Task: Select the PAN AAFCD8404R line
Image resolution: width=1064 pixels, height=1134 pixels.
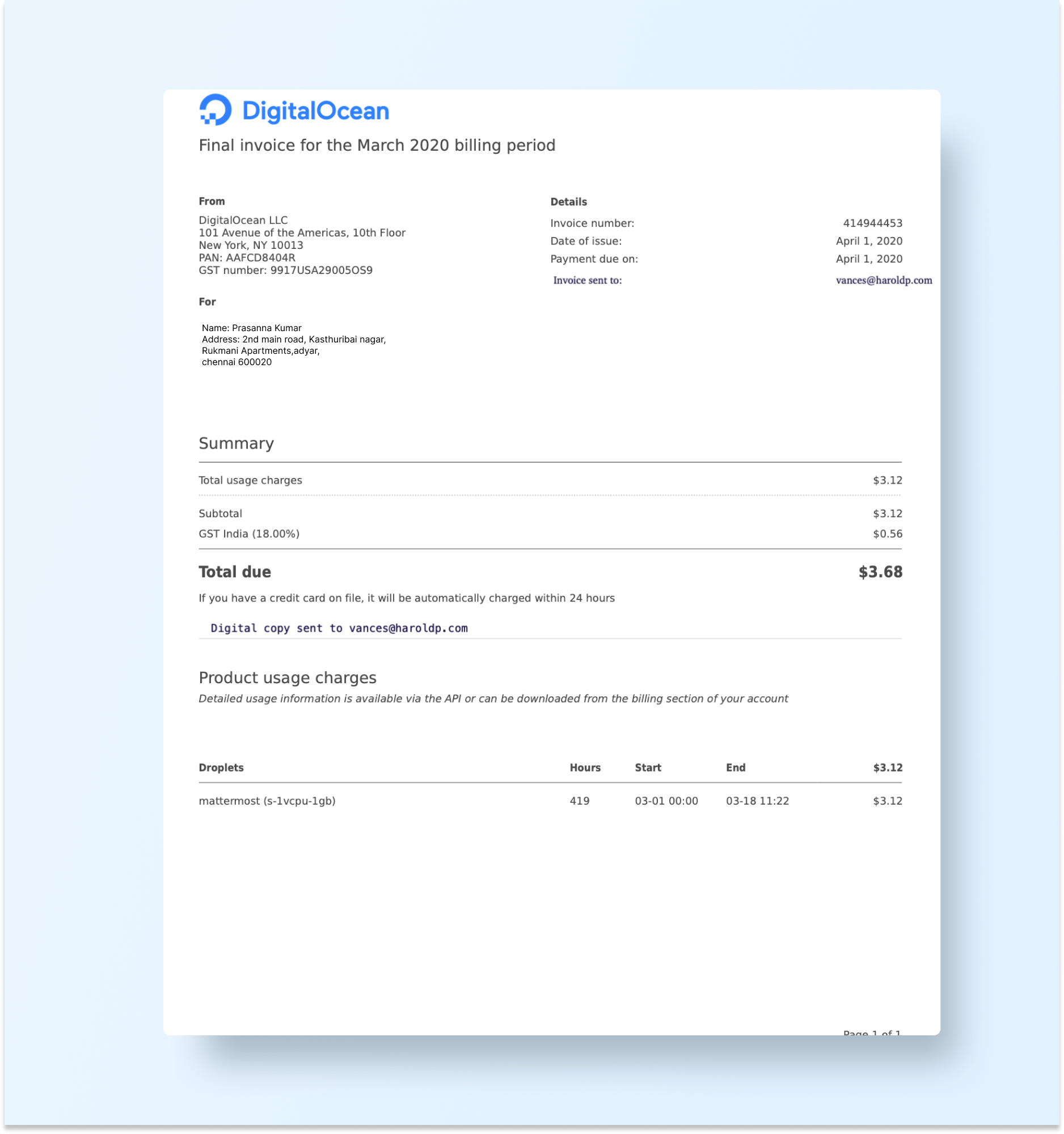Action: pos(247,258)
